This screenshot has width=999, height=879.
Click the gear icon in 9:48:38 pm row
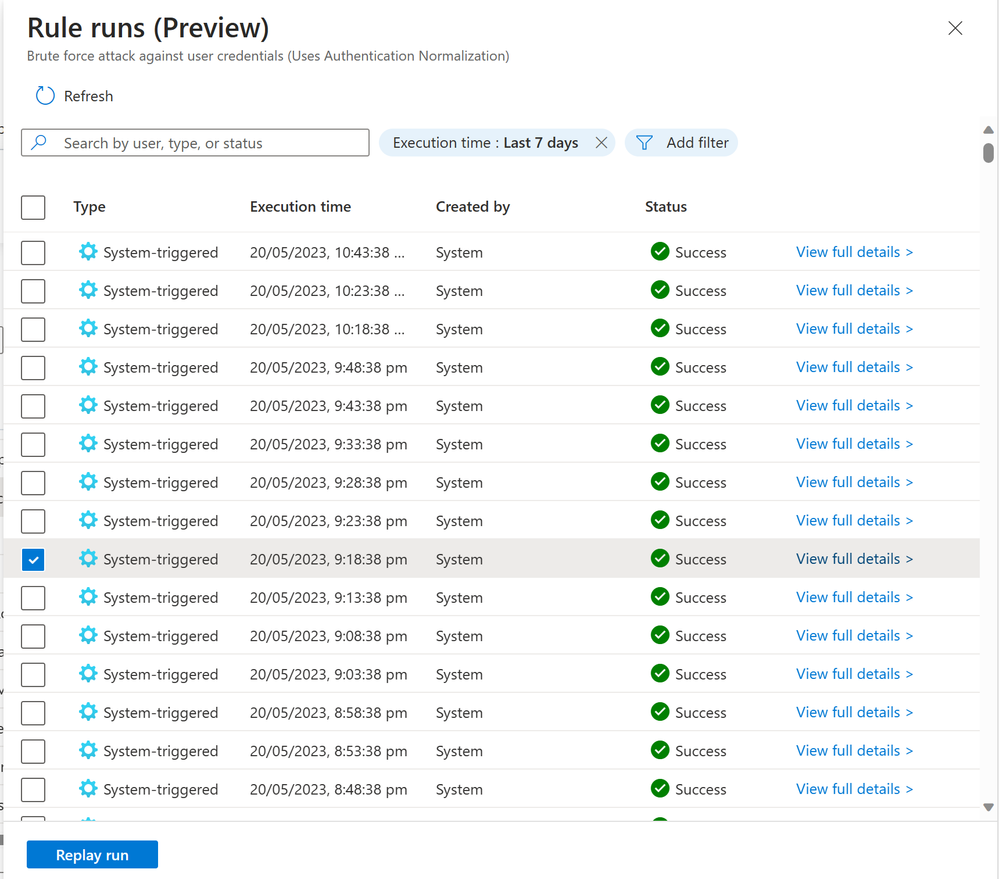tap(88, 367)
